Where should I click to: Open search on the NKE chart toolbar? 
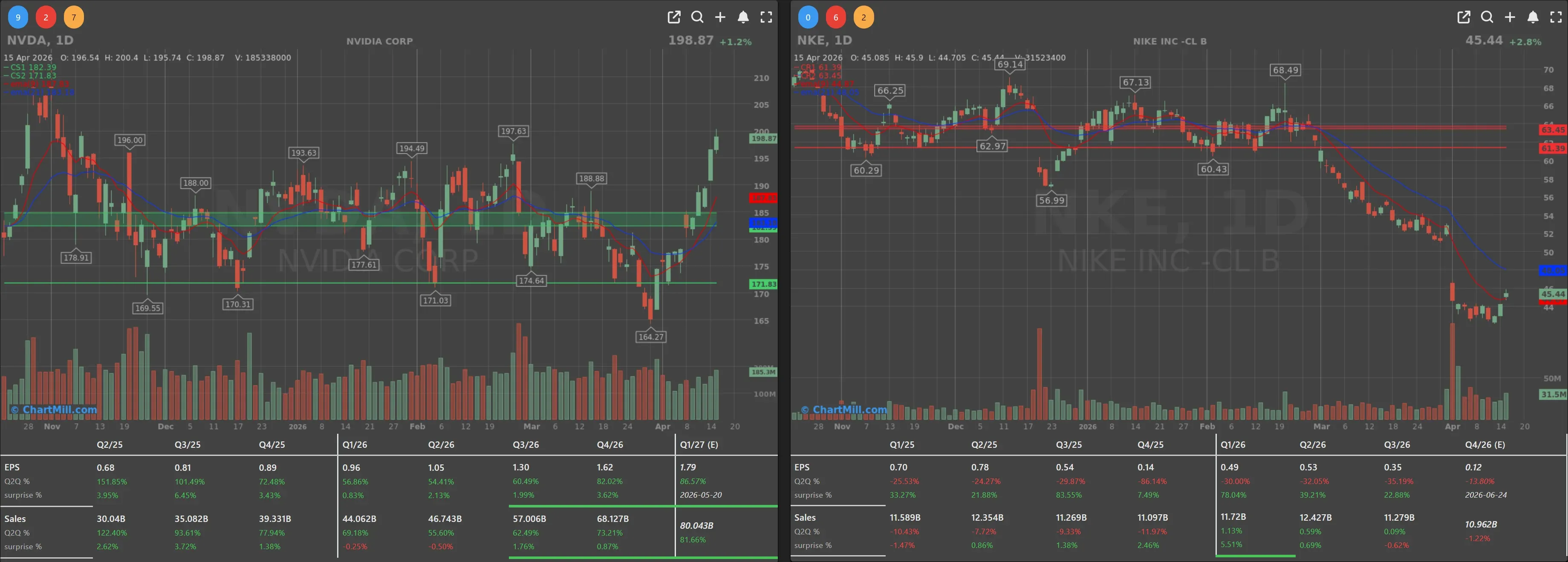[1487, 17]
